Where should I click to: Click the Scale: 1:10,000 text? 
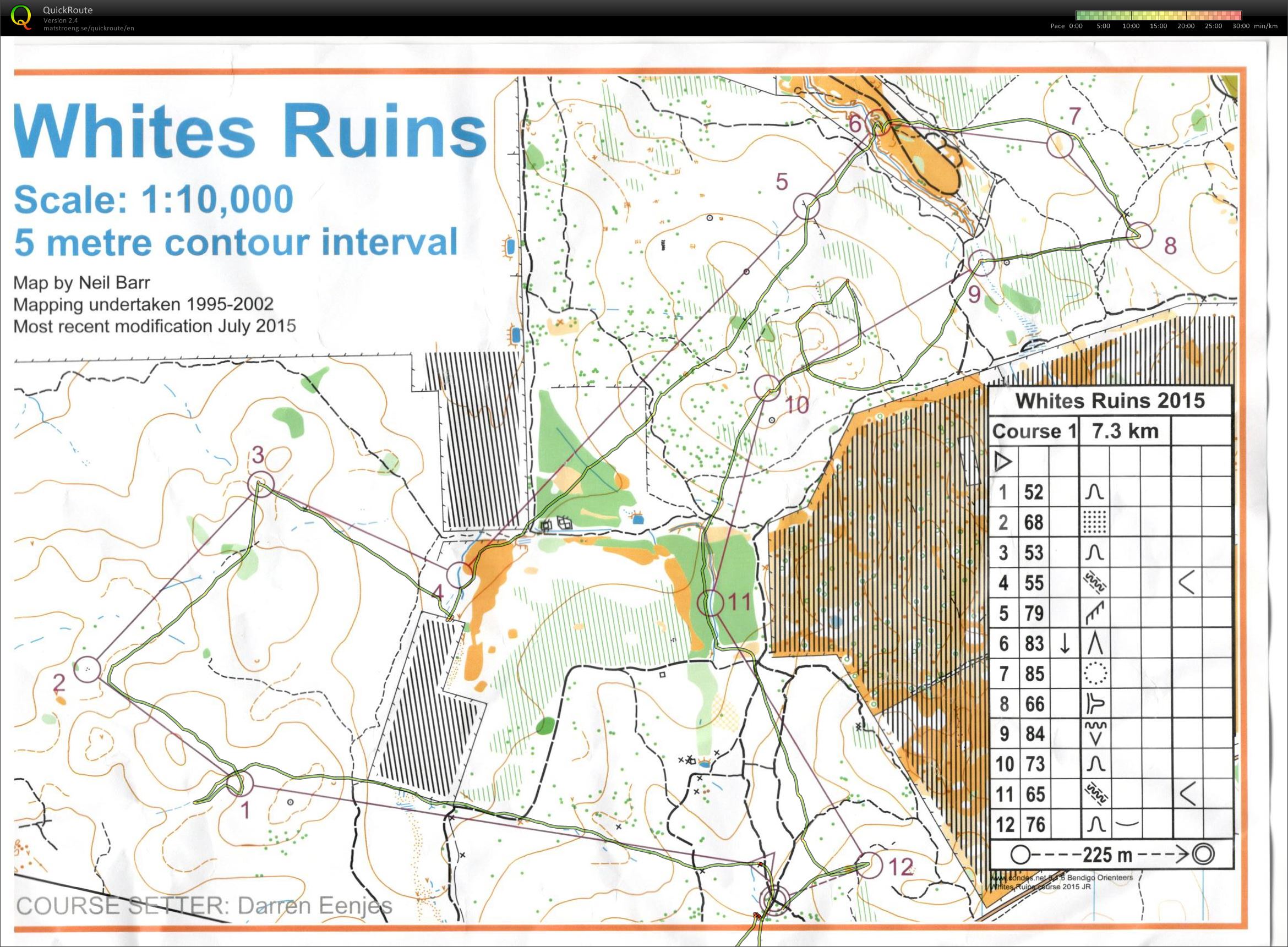click(x=154, y=199)
